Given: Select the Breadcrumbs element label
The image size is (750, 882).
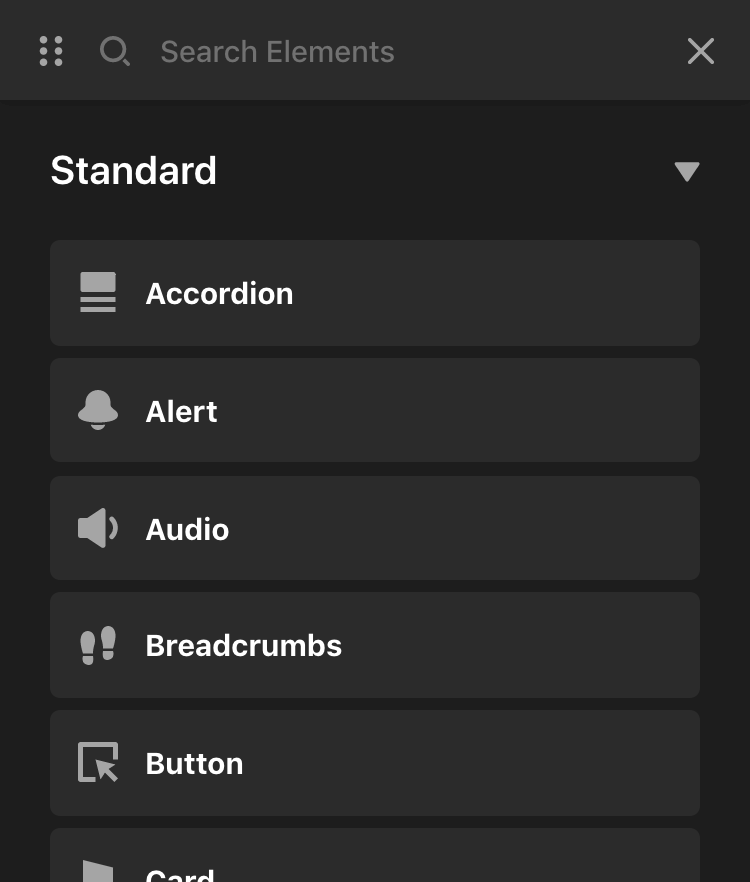Looking at the screenshot, I should 244,646.
